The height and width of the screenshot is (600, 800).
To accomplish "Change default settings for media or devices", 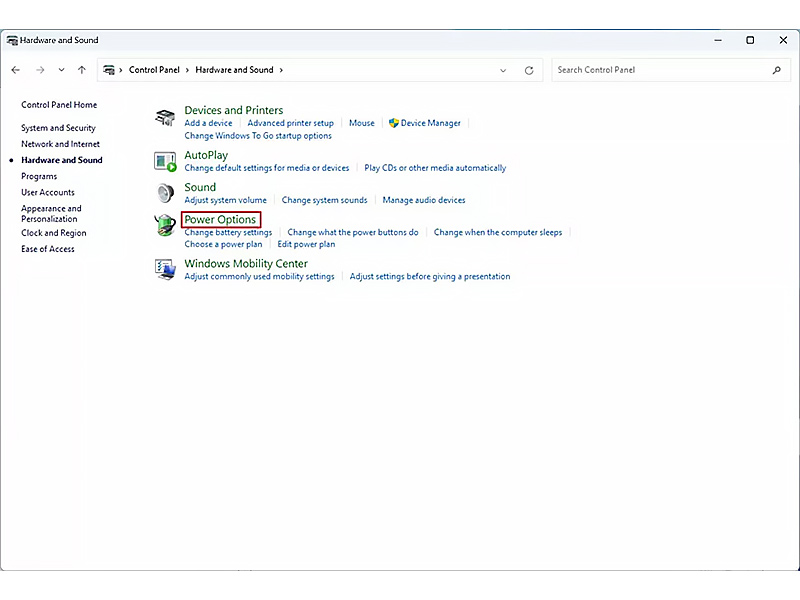I will click(267, 168).
